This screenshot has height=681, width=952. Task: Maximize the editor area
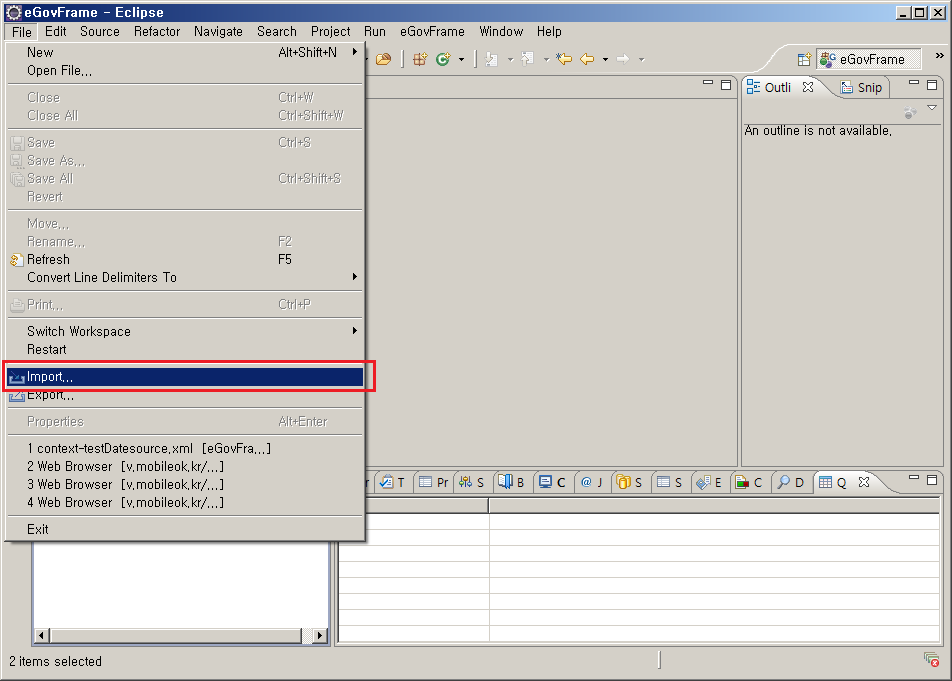[726, 85]
